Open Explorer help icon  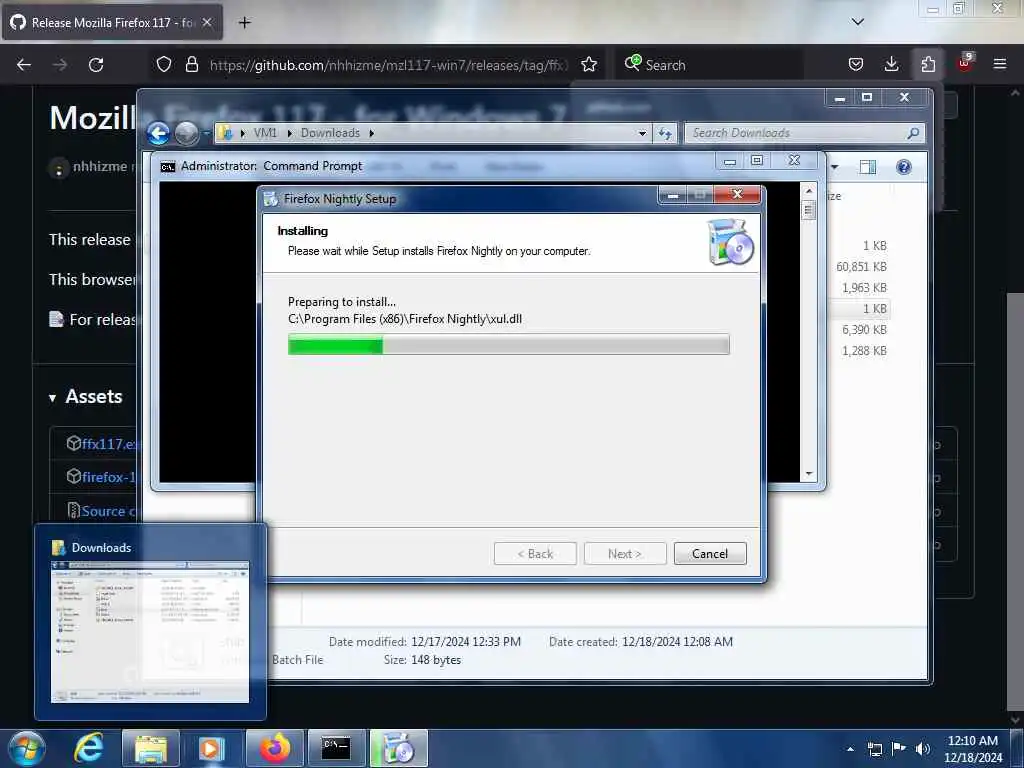904,167
